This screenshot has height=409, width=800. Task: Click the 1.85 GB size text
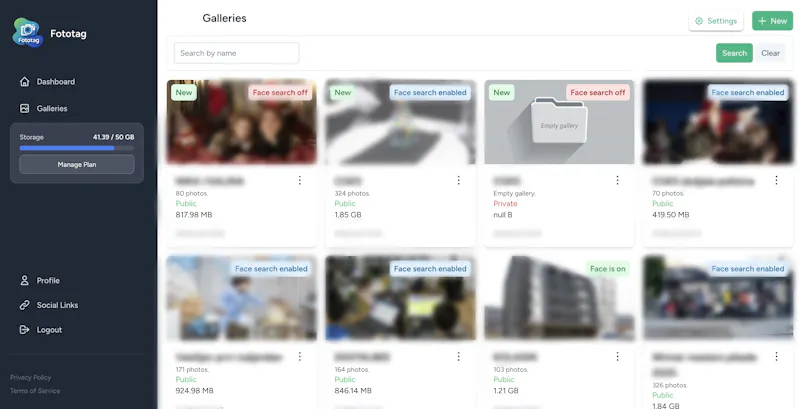pos(348,215)
